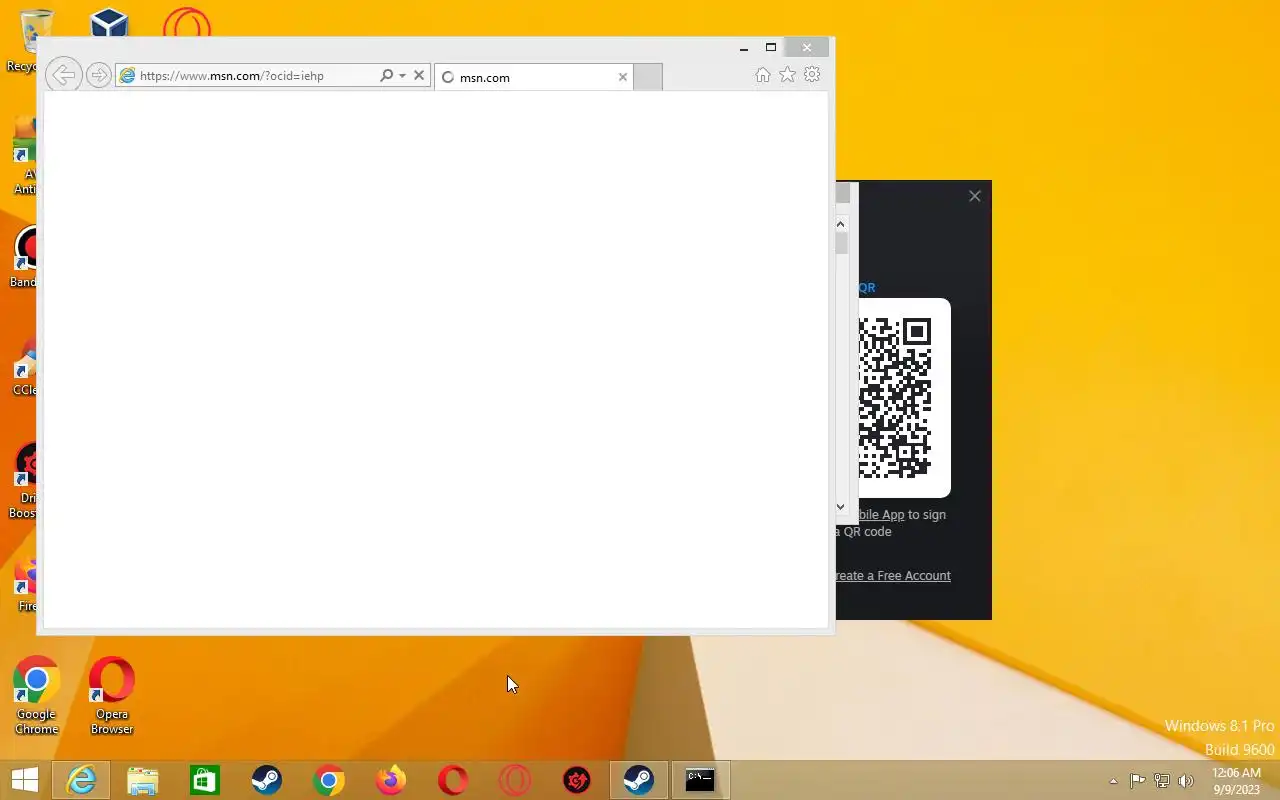This screenshot has height=800, width=1280.
Task: Open File Explorer from the taskbar
Action: (142, 780)
